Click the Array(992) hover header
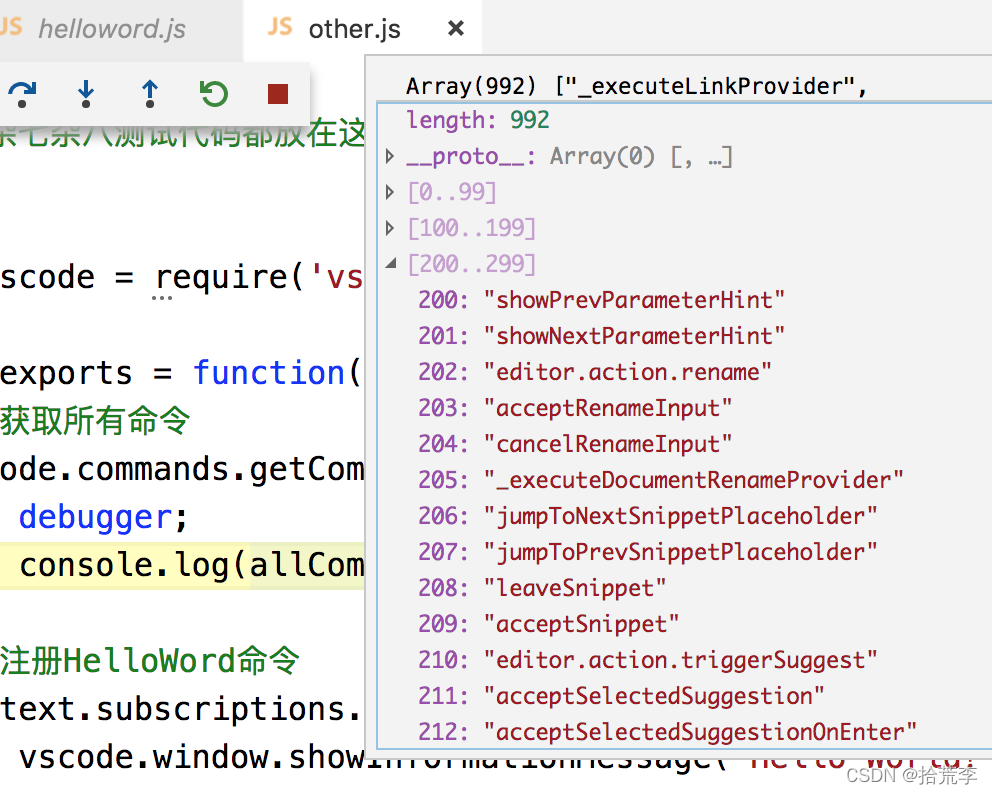The width and height of the screenshot is (992, 794). pos(636,86)
